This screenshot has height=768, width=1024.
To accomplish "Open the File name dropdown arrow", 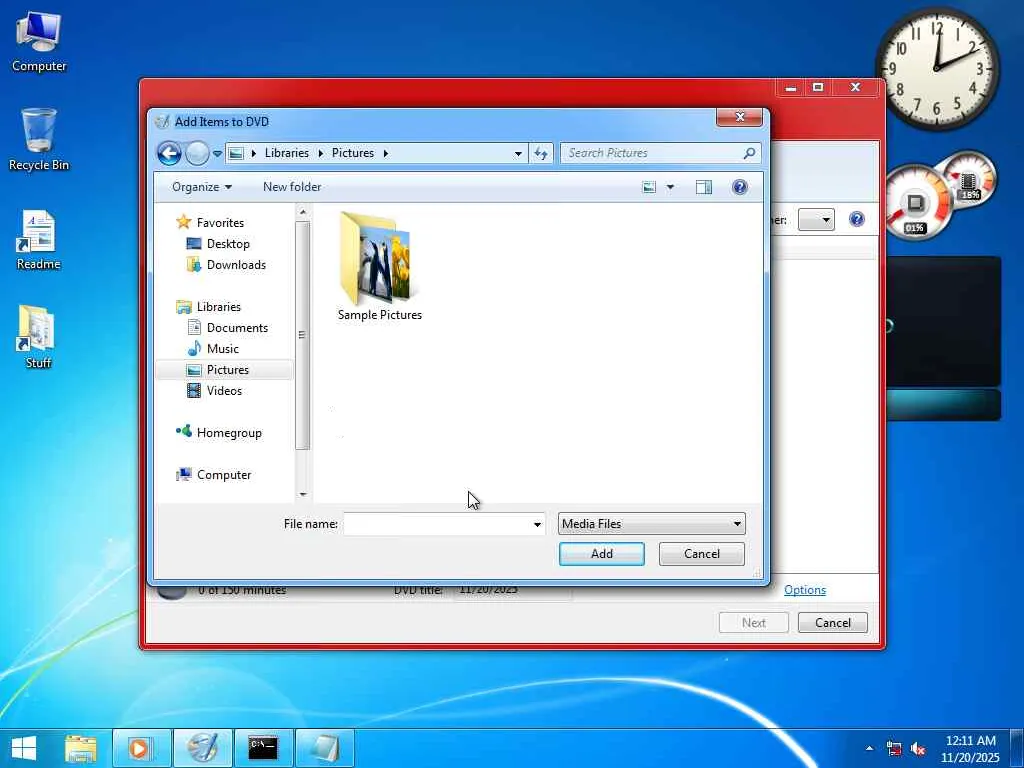I will [537, 524].
